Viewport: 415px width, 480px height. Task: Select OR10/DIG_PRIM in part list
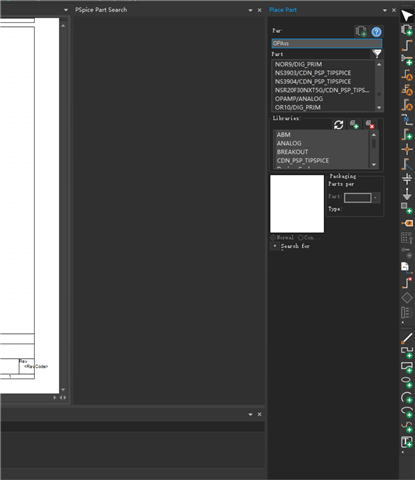pos(324,107)
